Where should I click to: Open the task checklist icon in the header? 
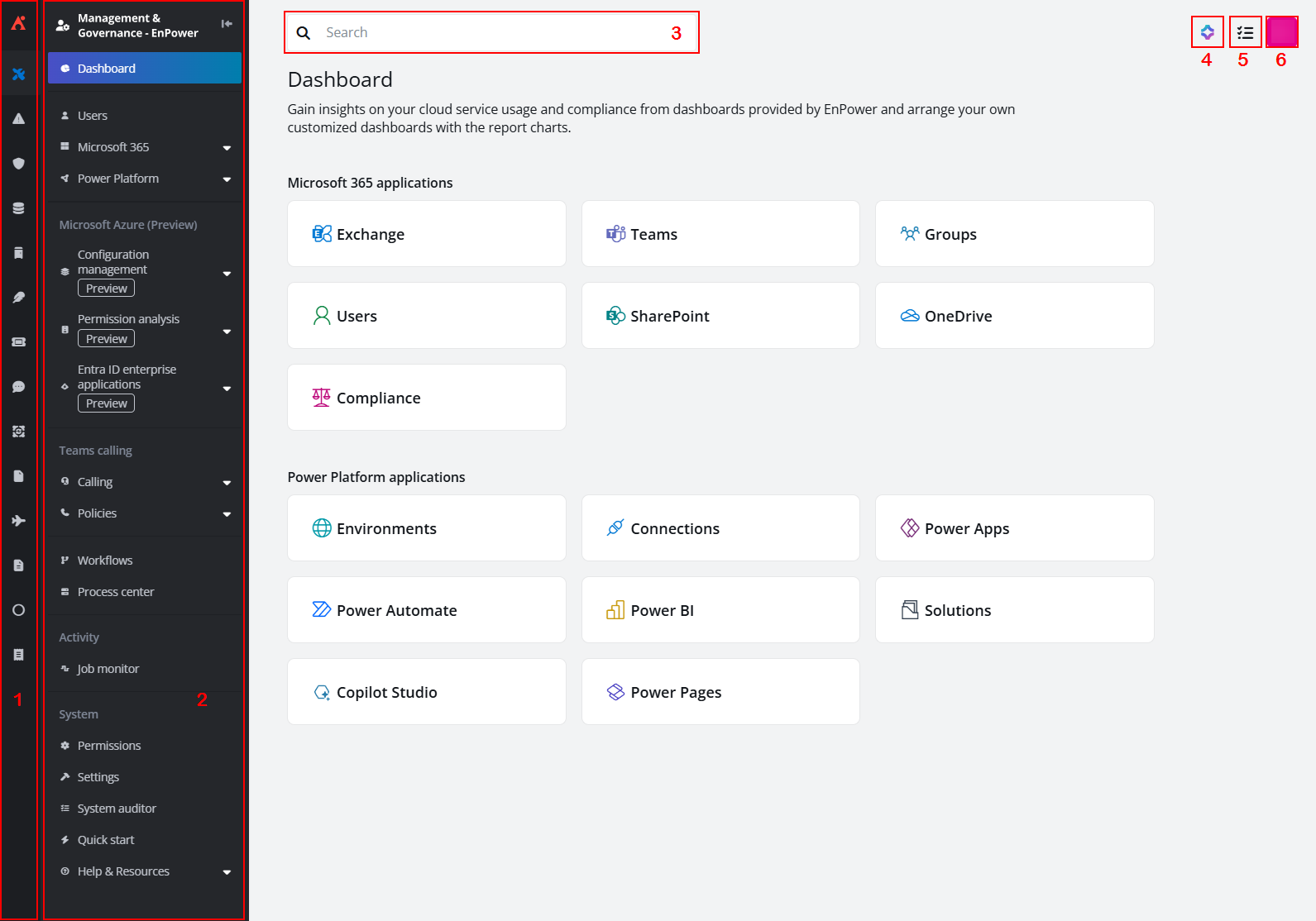coord(1245,33)
